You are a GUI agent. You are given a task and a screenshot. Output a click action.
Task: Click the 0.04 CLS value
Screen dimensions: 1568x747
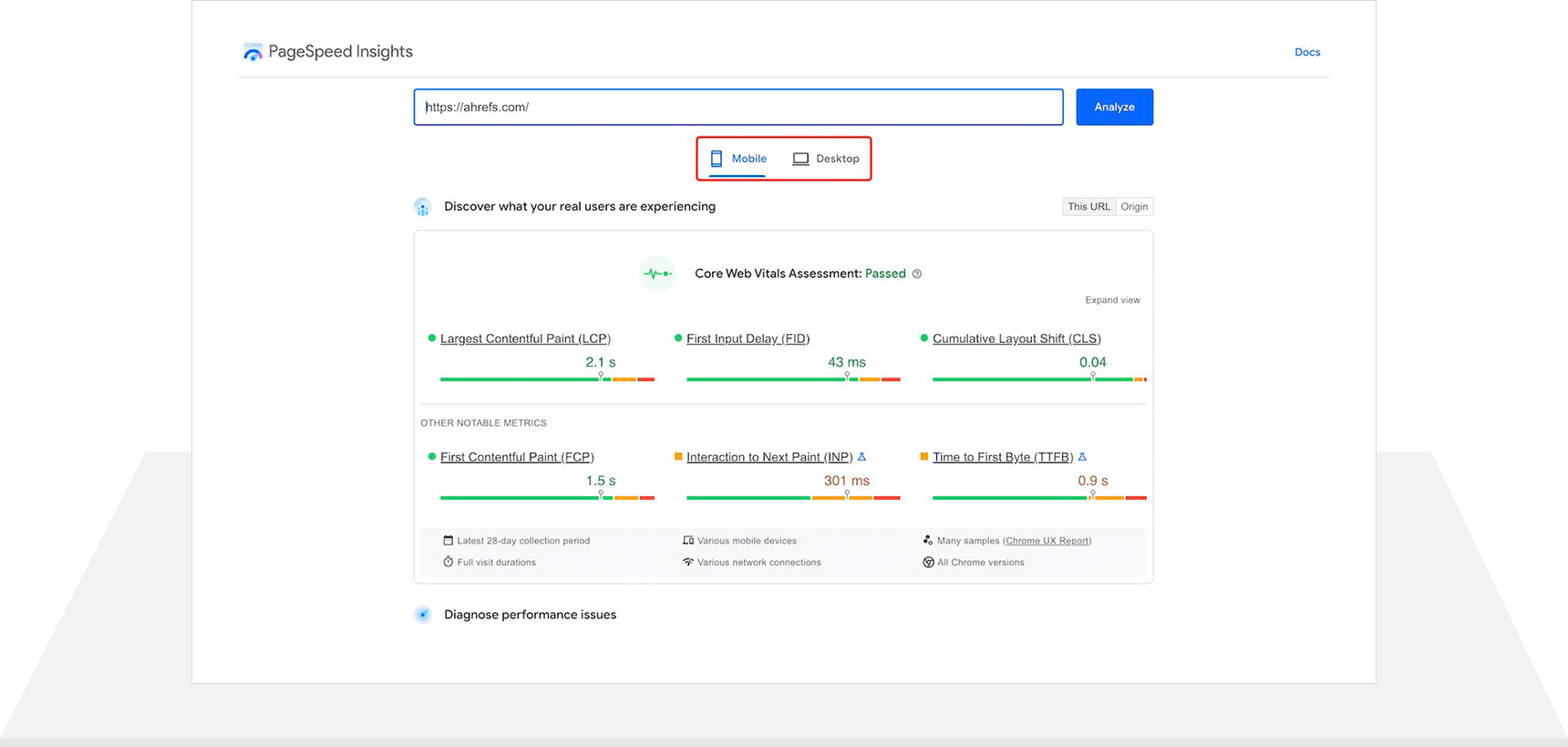[1093, 362]
